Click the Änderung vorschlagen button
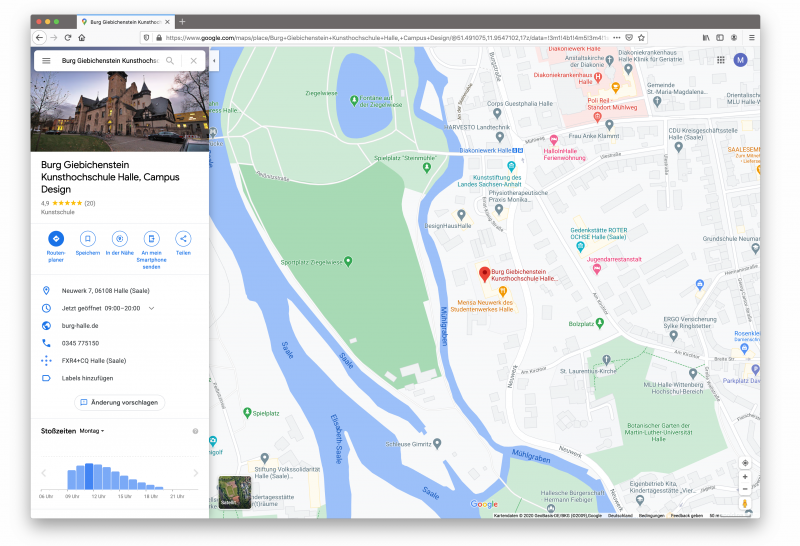Screen dimensions: 800x546 pos(119,402)
